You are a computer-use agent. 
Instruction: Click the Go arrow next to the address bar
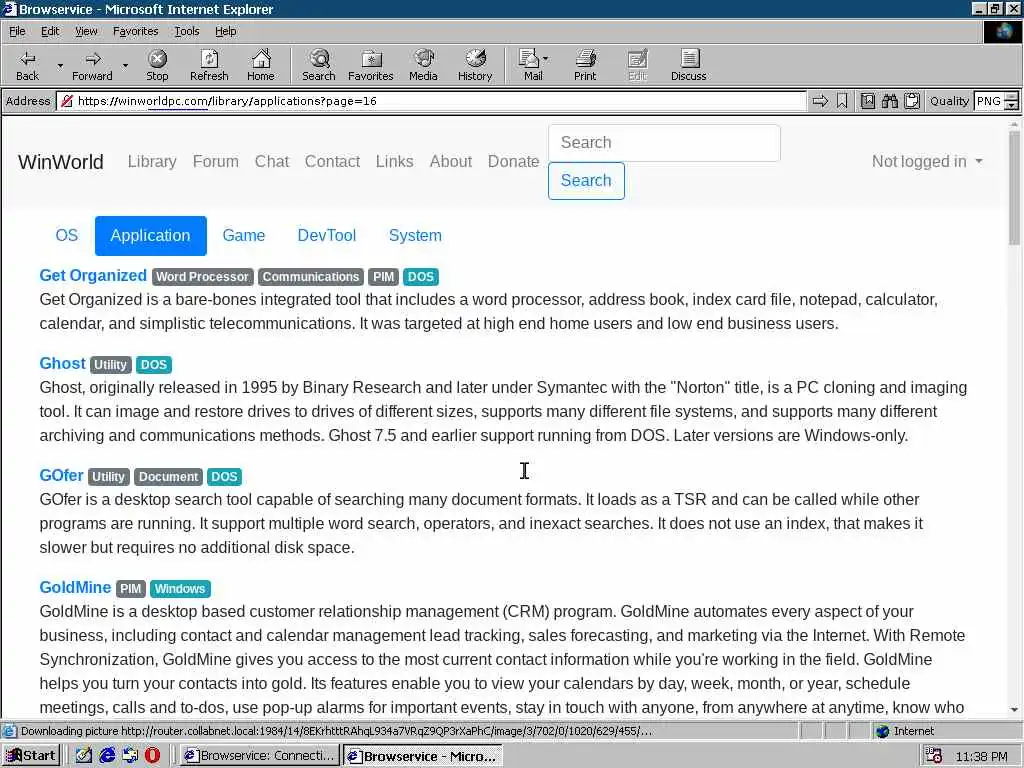(x=820, y=101)
